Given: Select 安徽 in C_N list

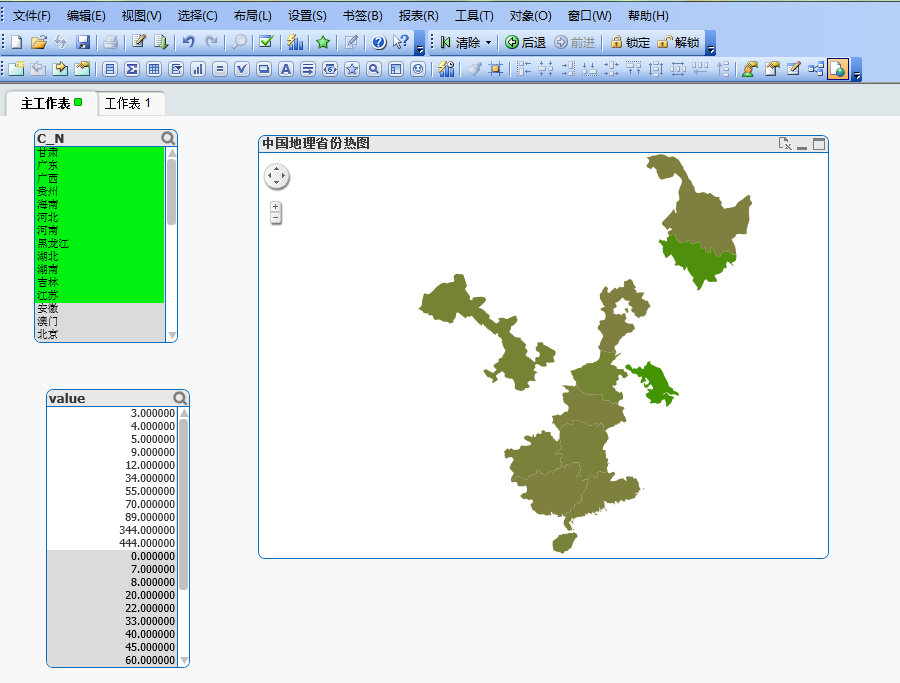Looking at the screenshot, I should [x=100, y=309].
